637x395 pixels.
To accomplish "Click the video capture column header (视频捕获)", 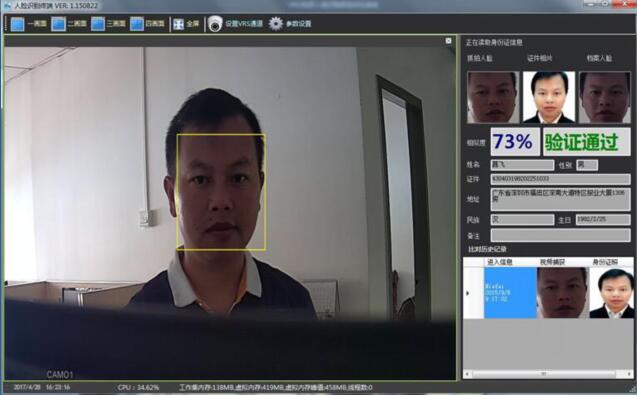I will click(x=552, y=262).
